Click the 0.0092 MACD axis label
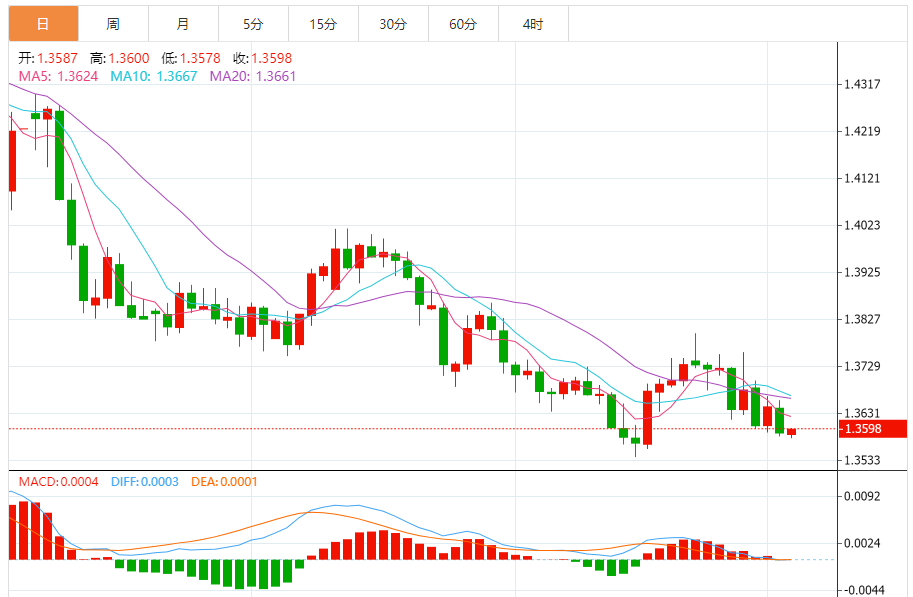913x597 pixels. 862,496
